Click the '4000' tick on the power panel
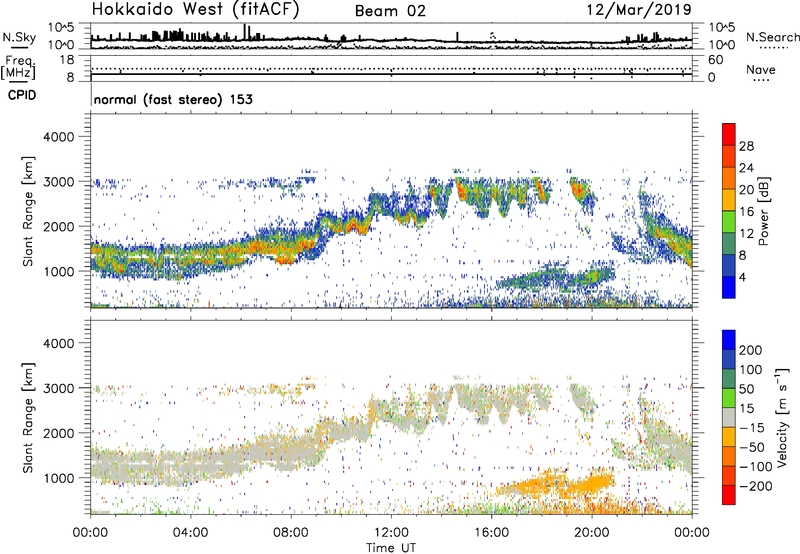800x554 pixels. tap(58, 137)
